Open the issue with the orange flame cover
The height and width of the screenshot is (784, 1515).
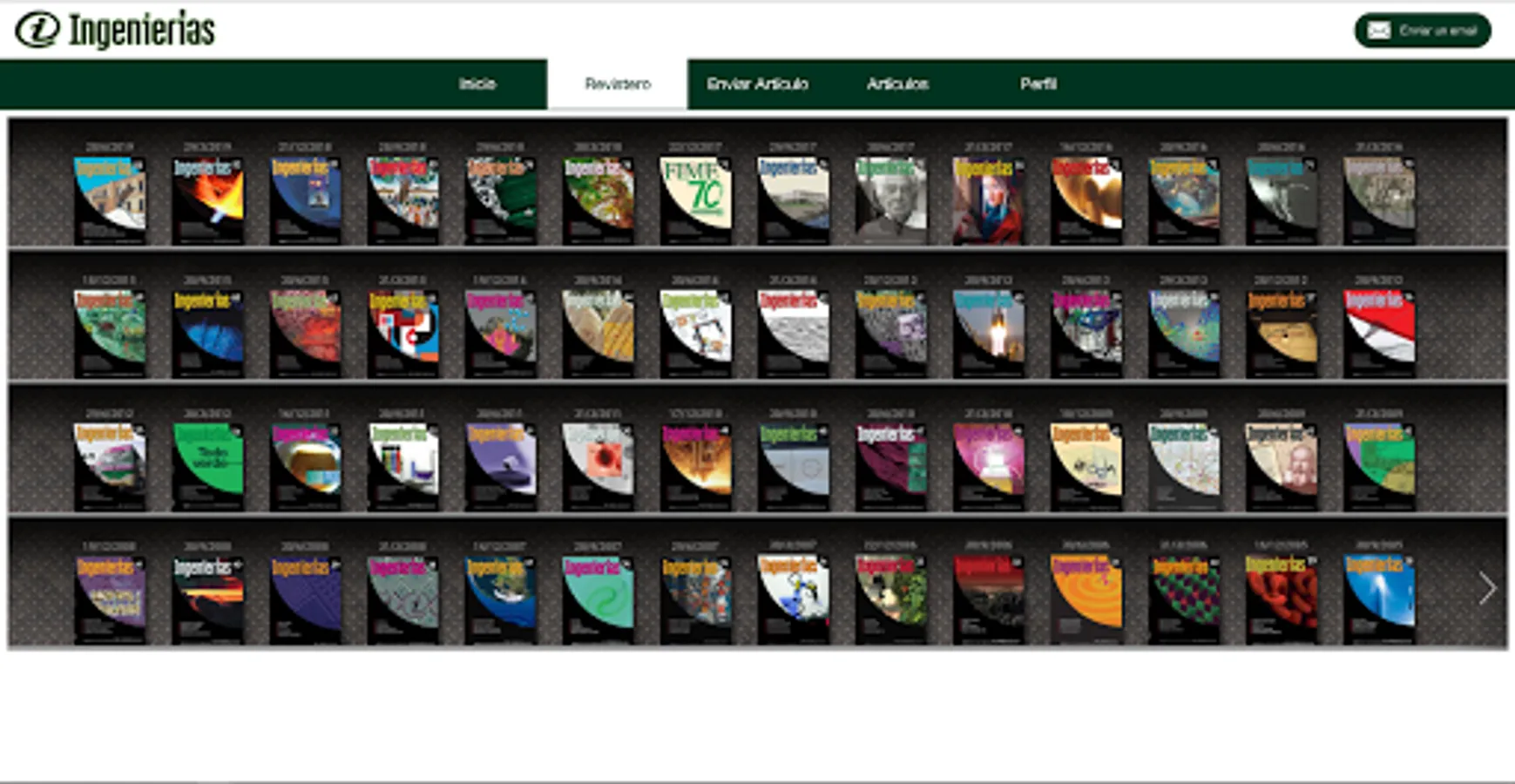207,199
